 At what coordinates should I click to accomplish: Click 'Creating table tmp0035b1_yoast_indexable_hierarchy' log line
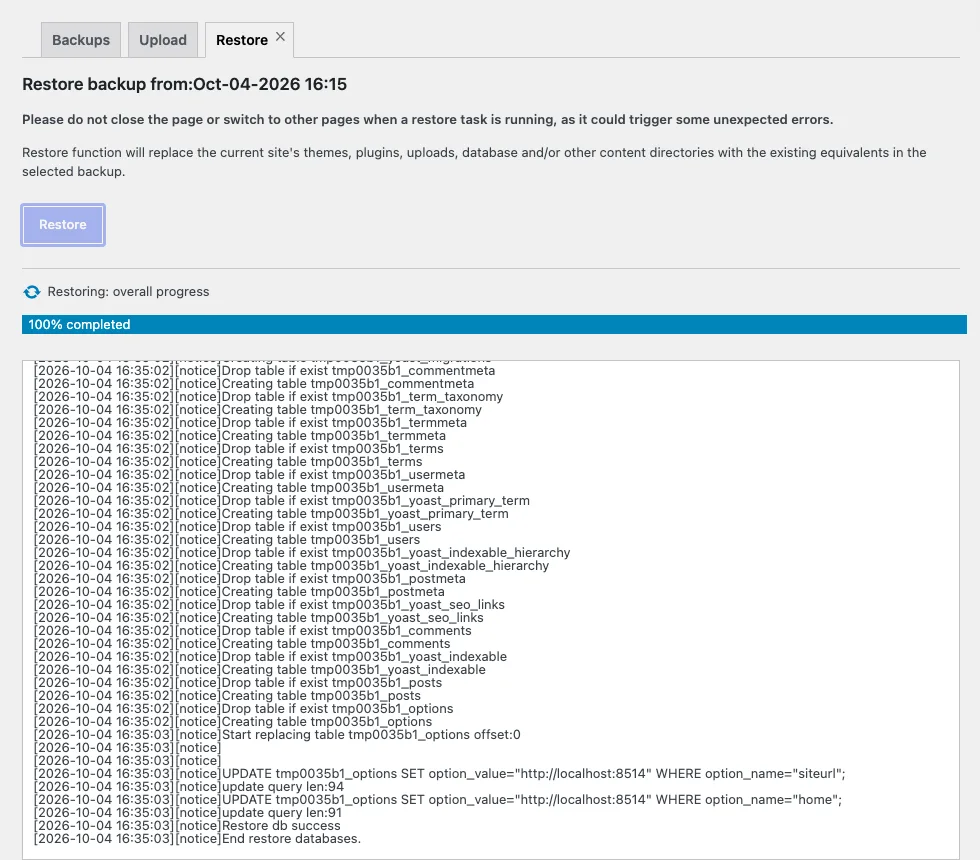(291, 566)
